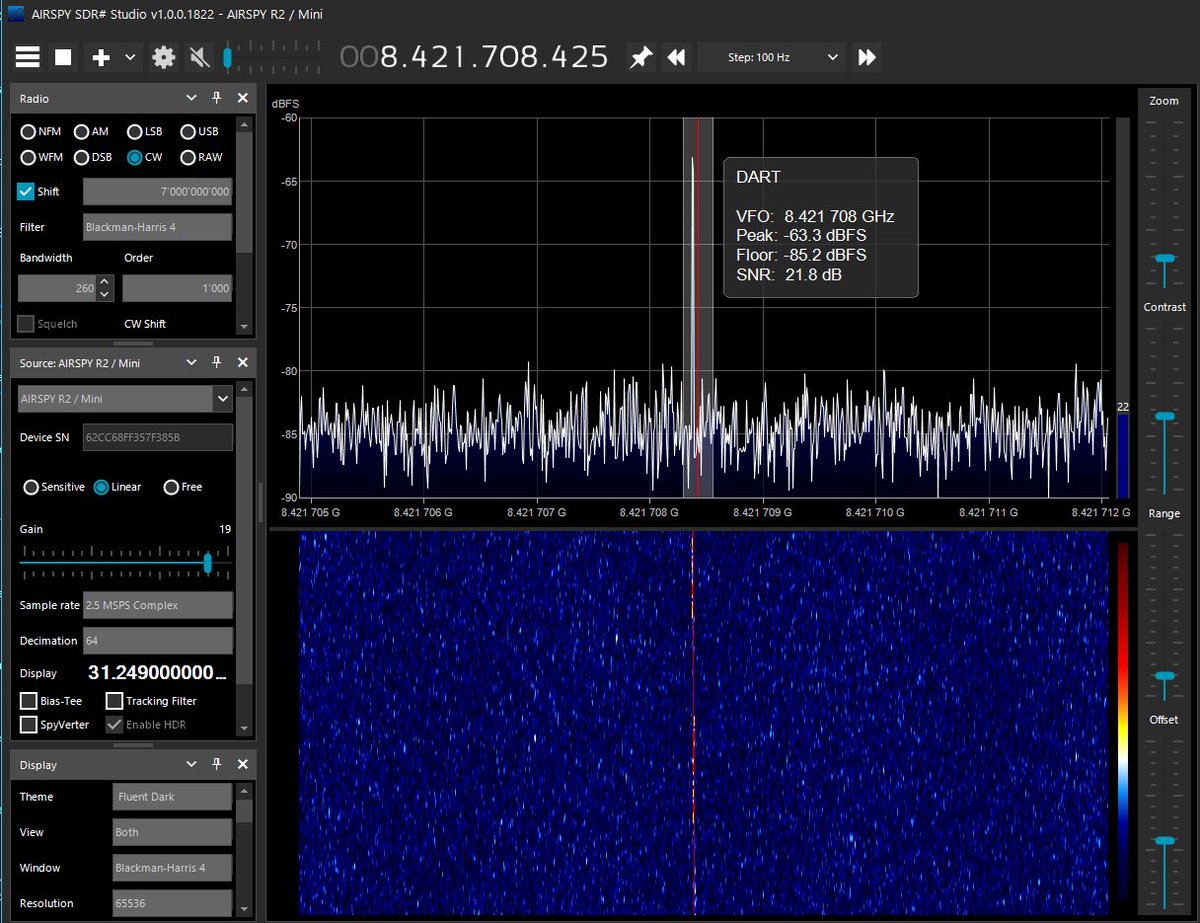Adjust the volume slider in the toolbar
Image resolution: width=1200 pixels, height=923 pixels.
pyautogui.click(x=228, y=57)
